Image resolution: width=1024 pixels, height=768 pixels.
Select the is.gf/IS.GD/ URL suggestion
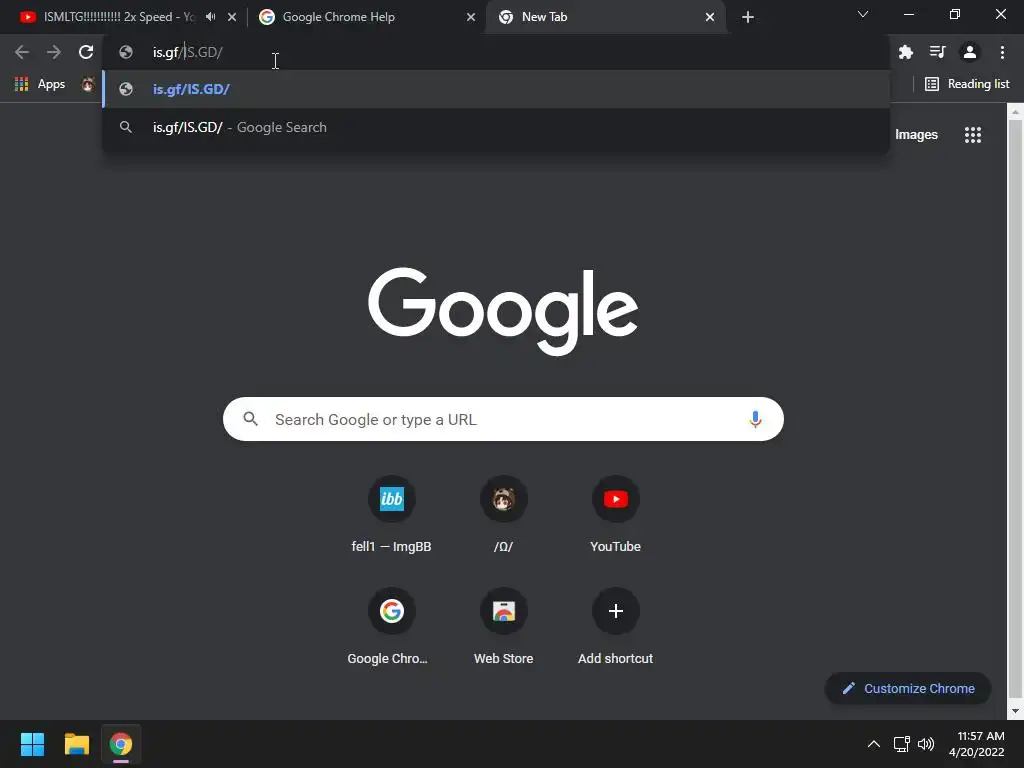(x=496, y=89)
